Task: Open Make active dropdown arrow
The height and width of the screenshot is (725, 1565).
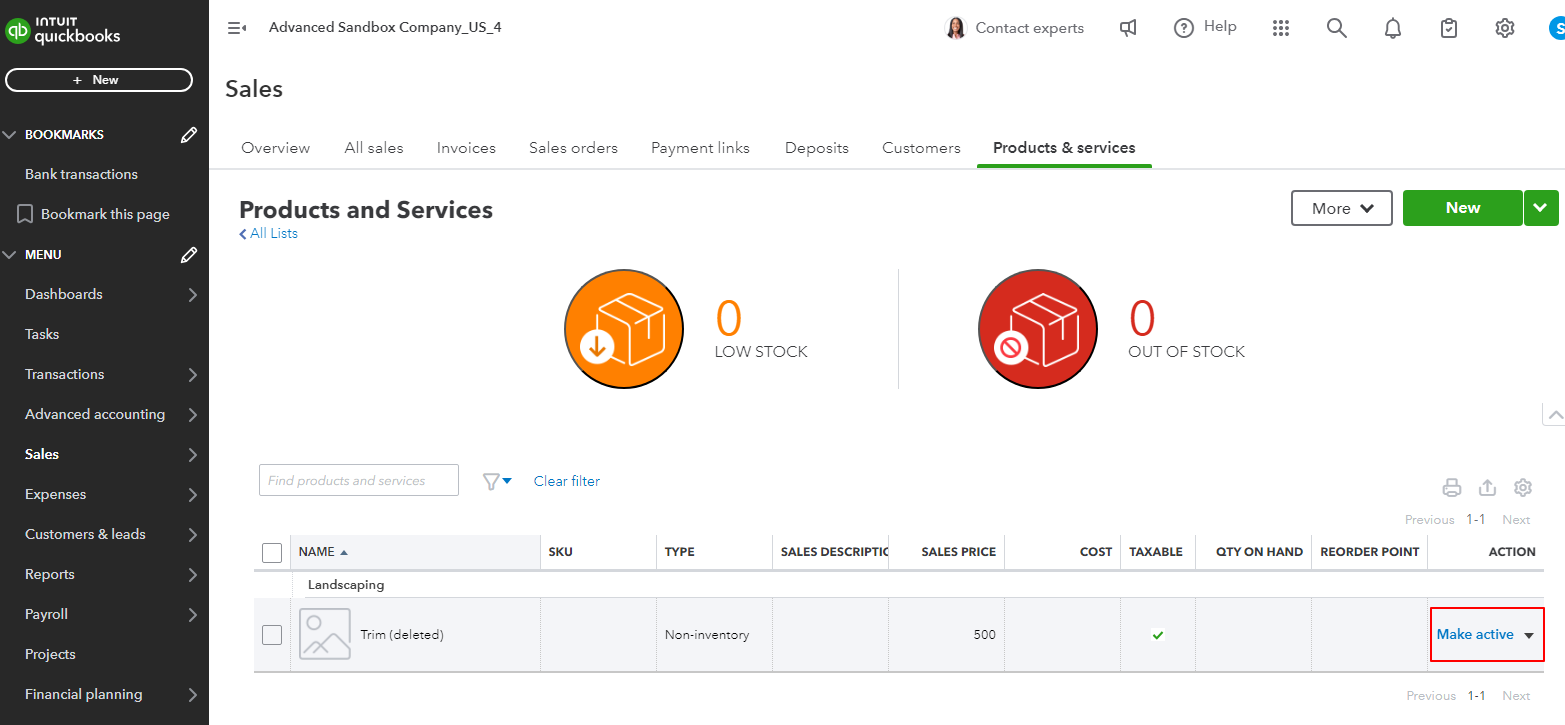Action: 1528,635
